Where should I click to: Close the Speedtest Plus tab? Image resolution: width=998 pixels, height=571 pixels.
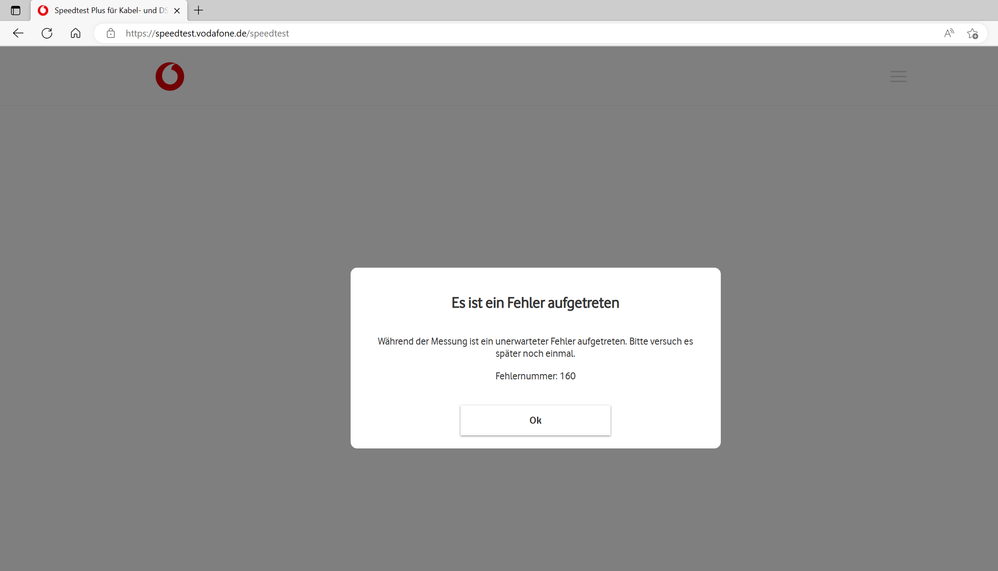click(177, 10)
